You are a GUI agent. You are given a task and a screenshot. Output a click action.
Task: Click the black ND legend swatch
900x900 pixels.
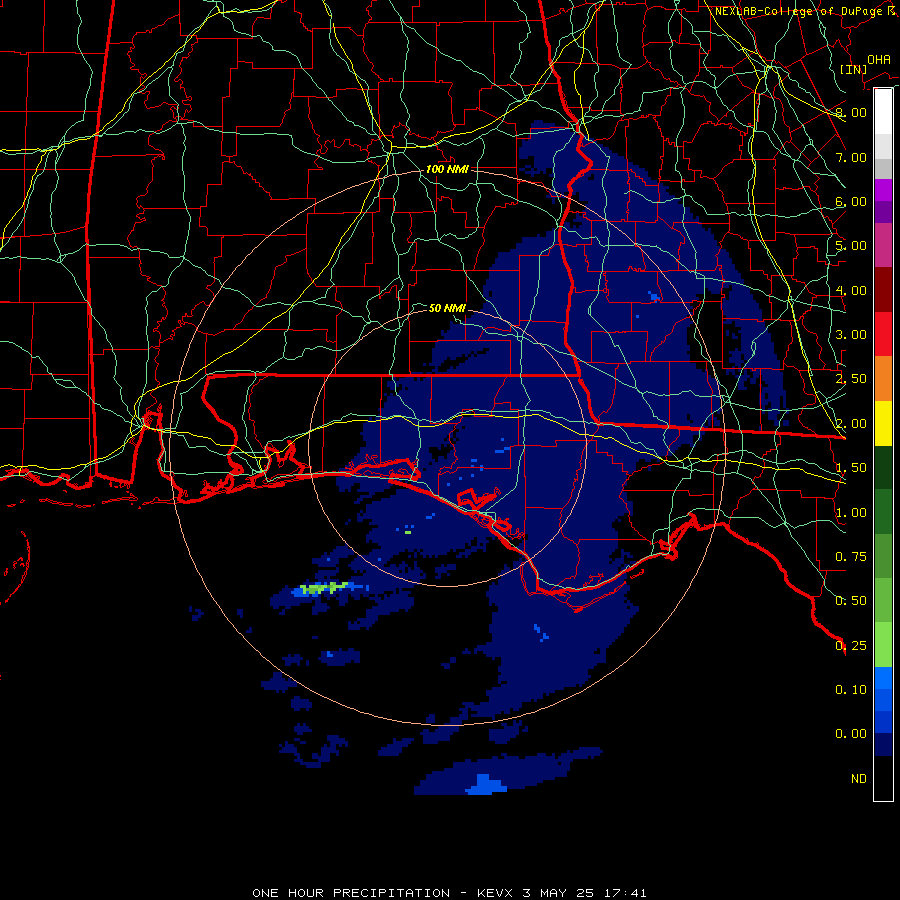point(883,778)
